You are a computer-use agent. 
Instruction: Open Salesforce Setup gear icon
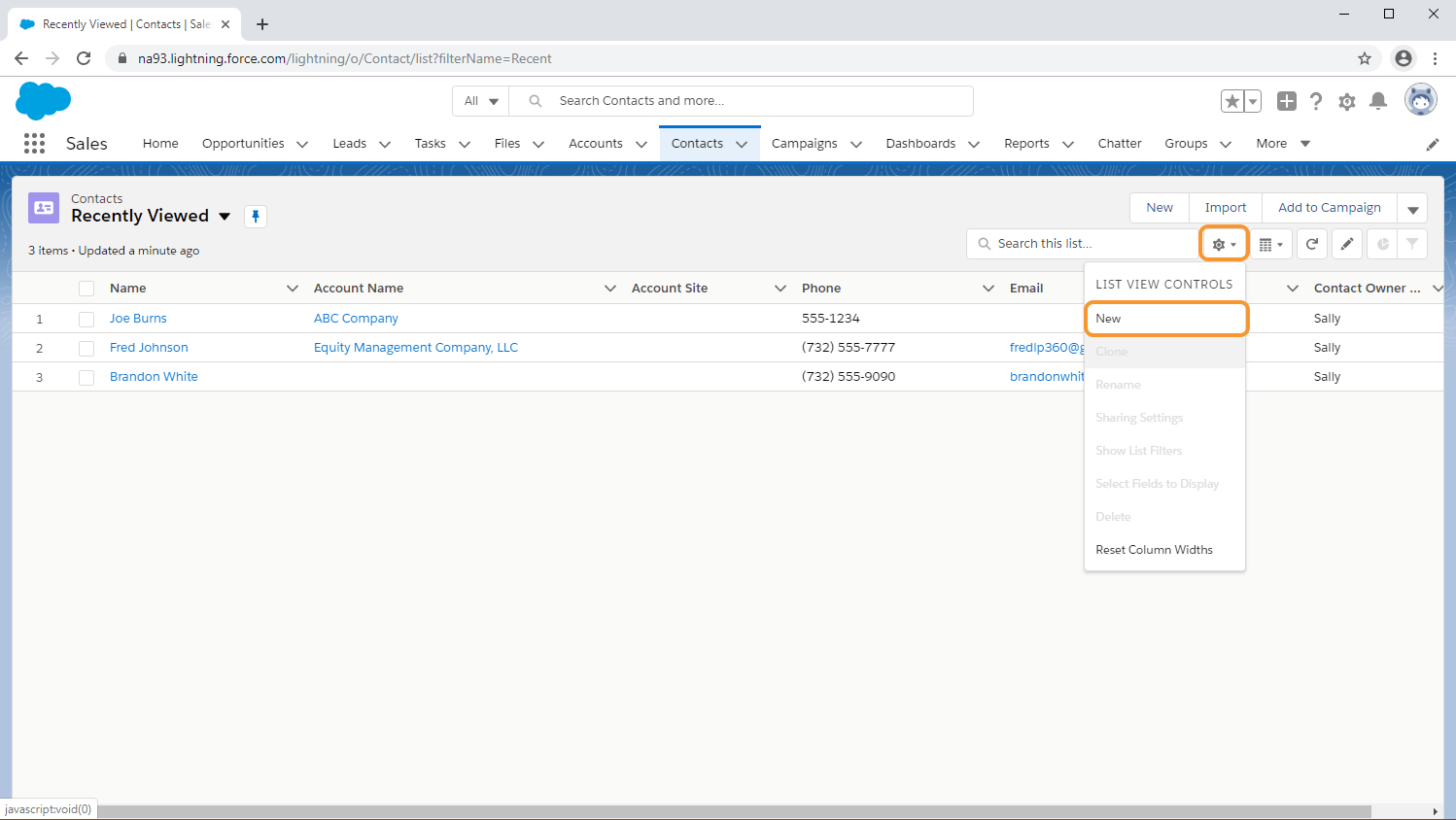(x=1346, y=101)
